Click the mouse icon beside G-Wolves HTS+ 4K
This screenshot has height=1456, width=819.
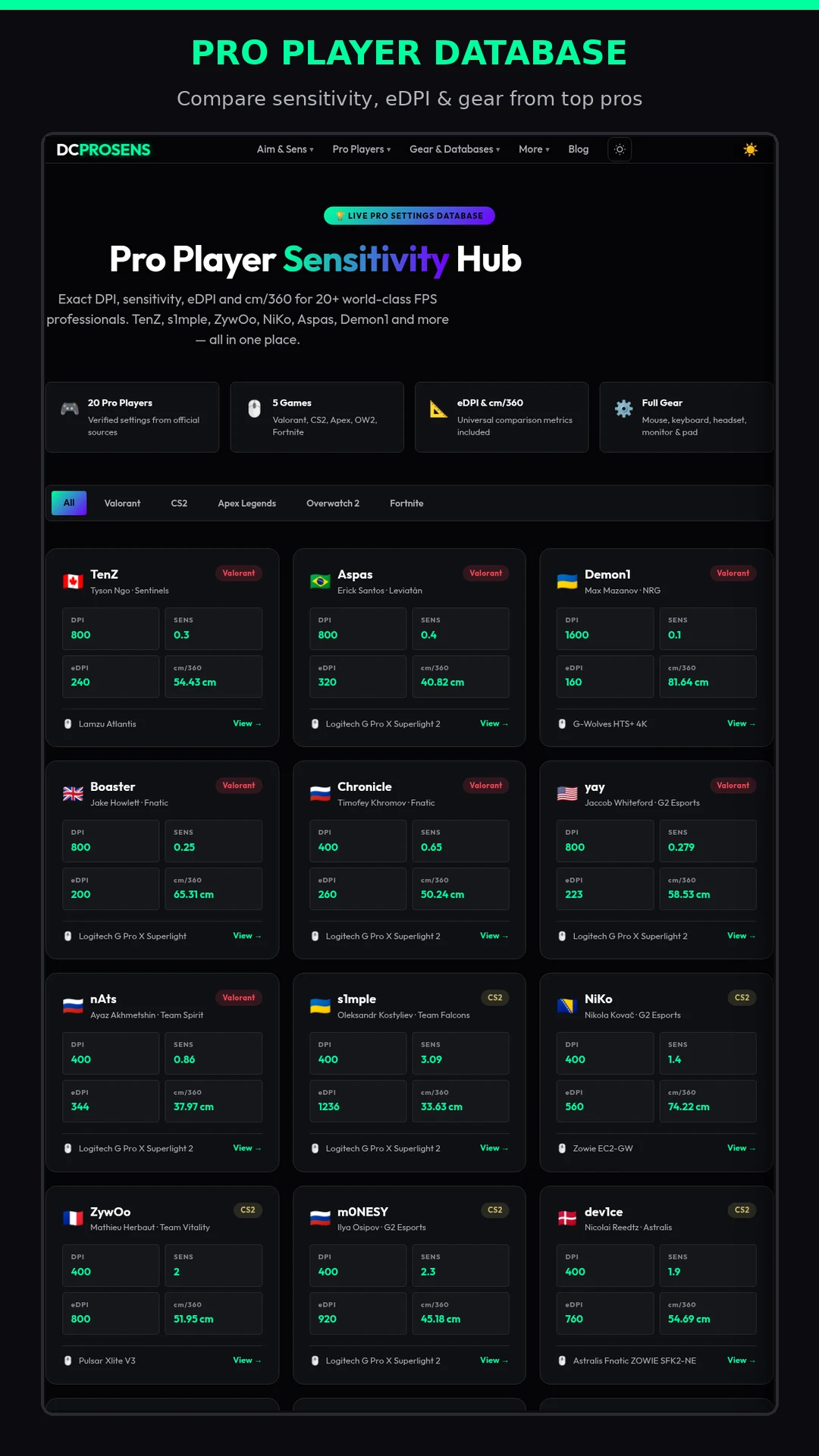(562, 724)
